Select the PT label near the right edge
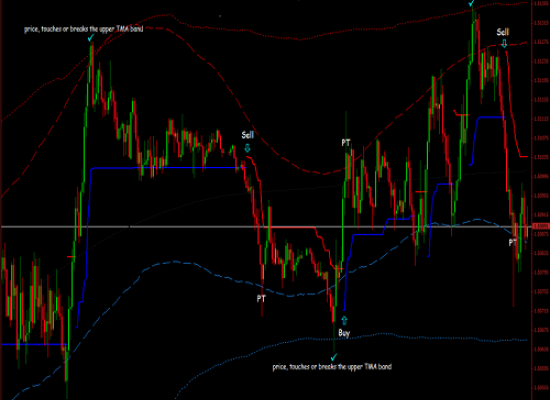The image size is (550, 400). coord(513,242)
